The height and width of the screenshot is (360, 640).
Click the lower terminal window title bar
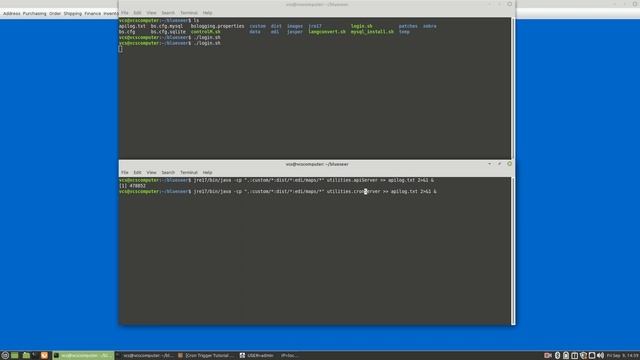coord(317,164)
